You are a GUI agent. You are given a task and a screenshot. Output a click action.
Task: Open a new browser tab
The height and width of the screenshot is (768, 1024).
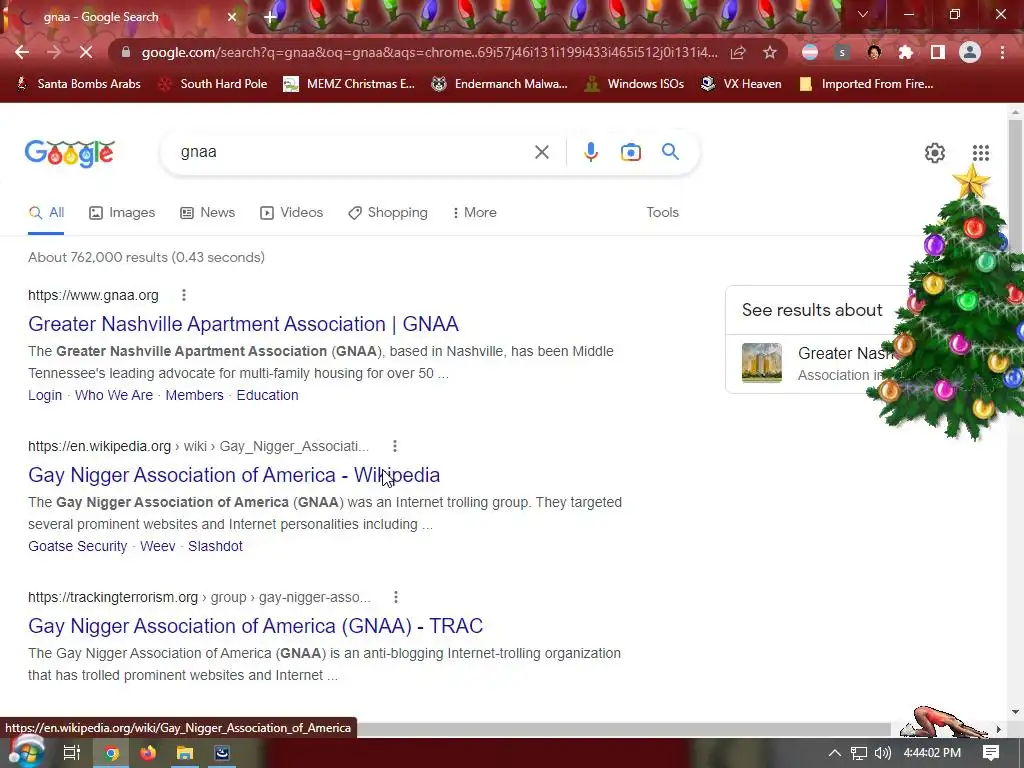point(270,17)
